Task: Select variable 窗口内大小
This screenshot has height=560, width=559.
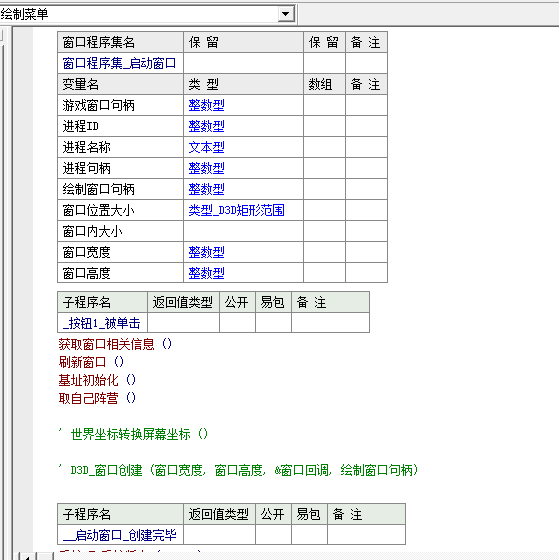Action: pyautogui.click(x=93, y=232)
